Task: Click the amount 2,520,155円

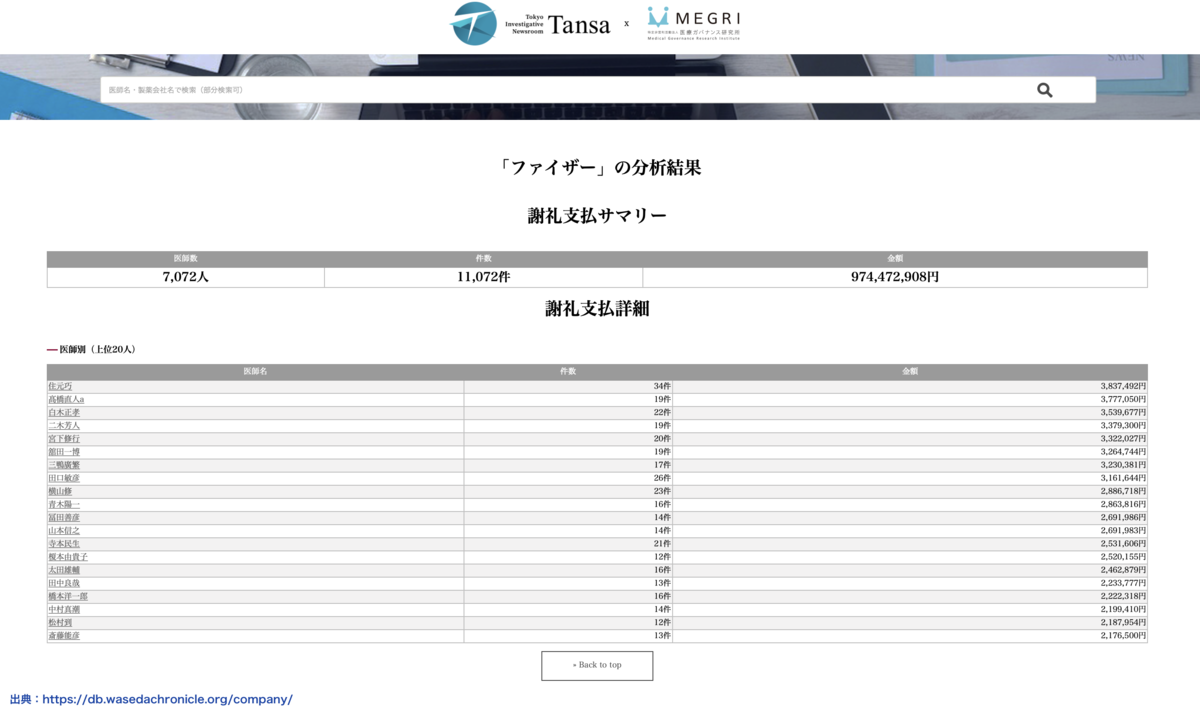Action: pyautogui.click(x=1123, y=556)
